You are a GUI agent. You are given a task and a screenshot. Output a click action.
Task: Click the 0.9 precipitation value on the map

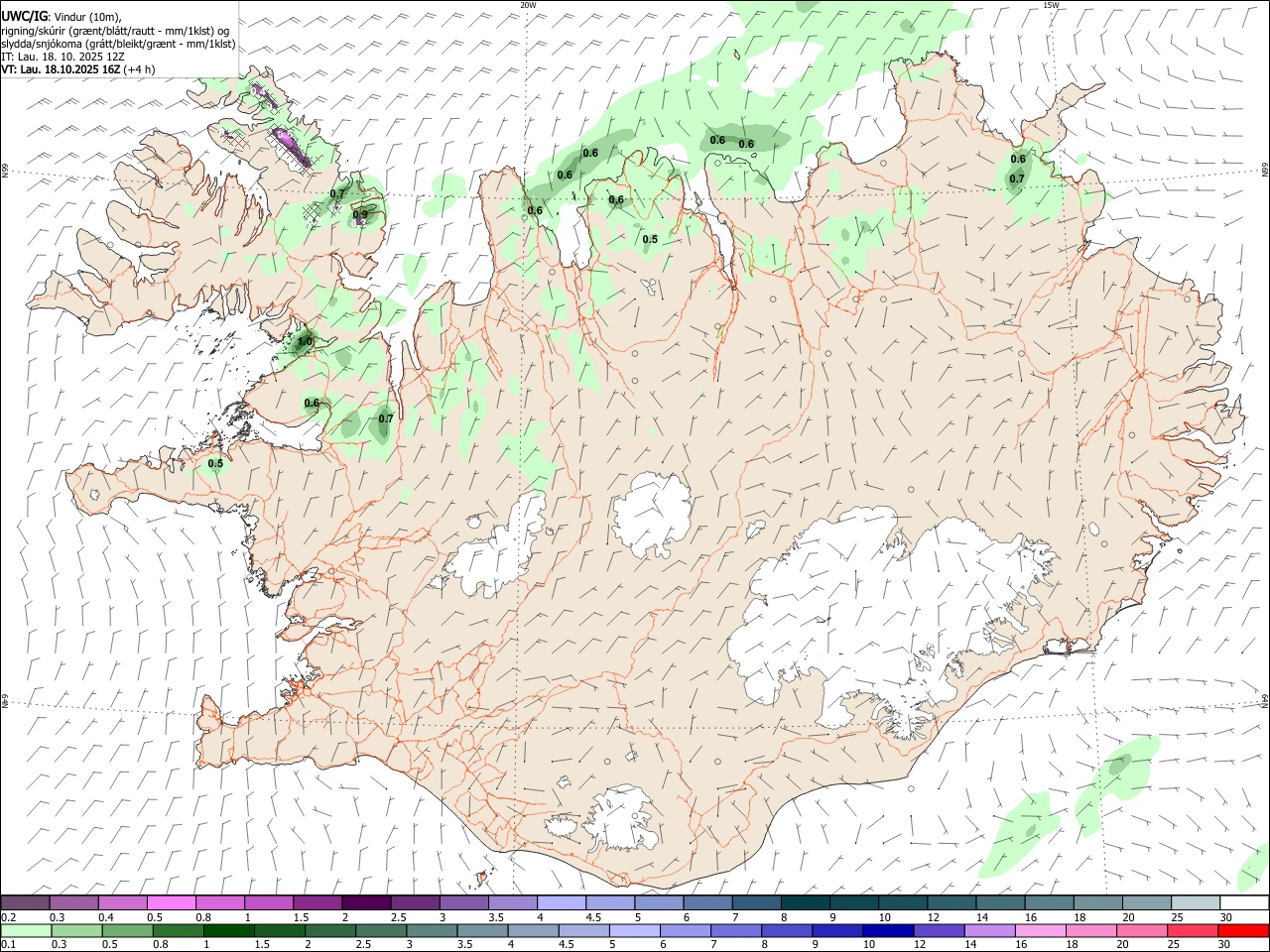pyautogui.click(x=359, y=214)
